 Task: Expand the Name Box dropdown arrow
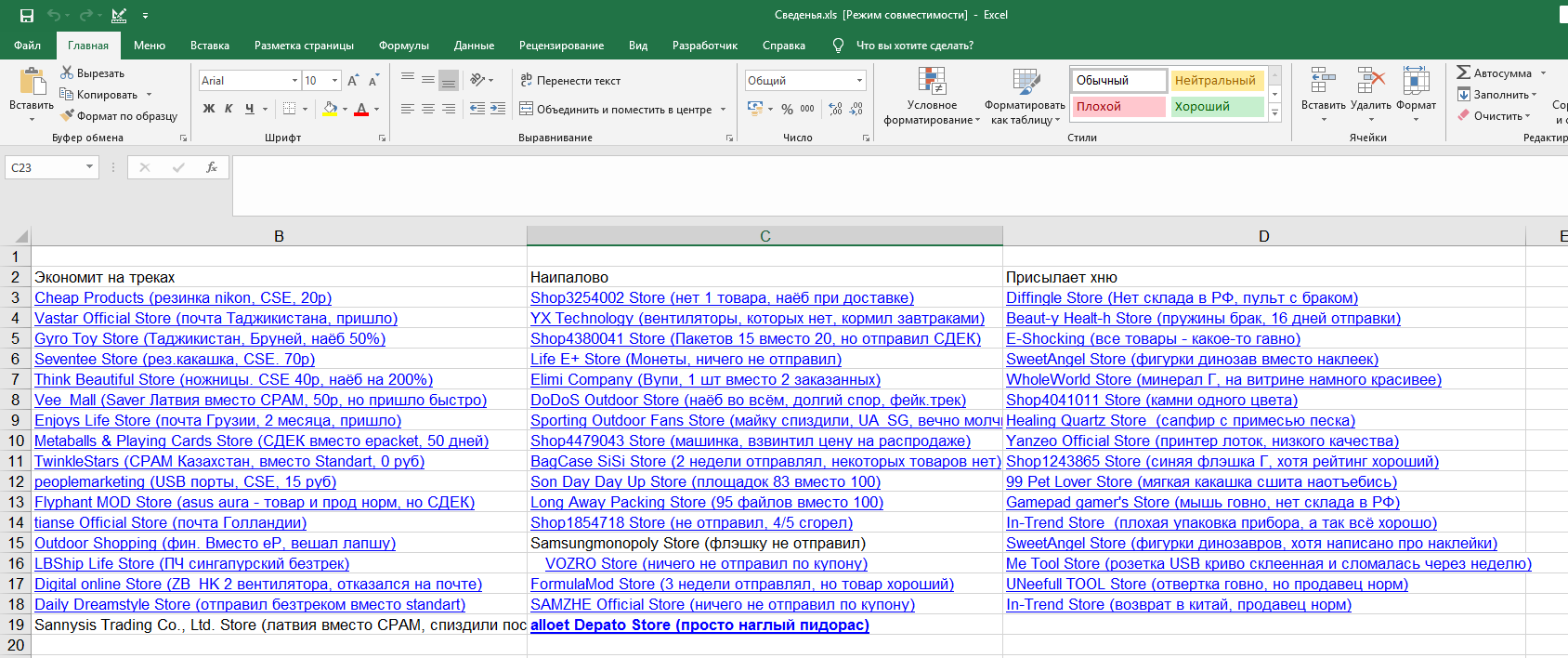[x=90, y=167]
